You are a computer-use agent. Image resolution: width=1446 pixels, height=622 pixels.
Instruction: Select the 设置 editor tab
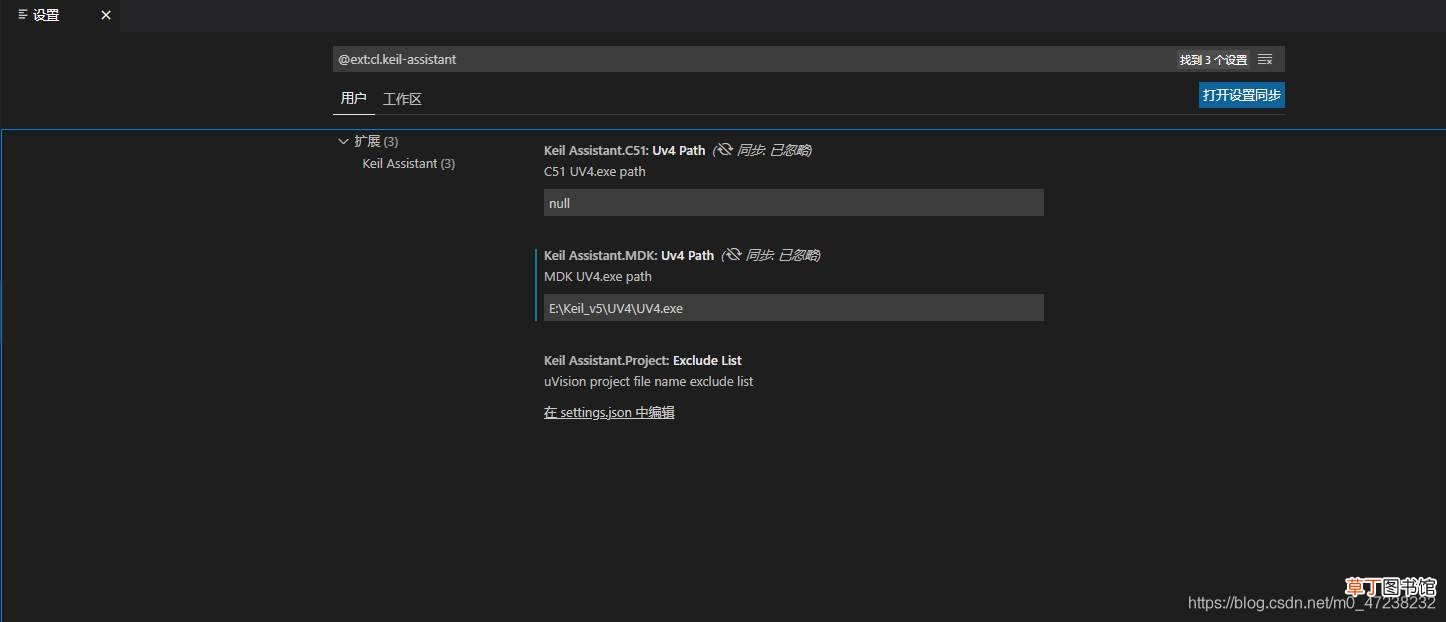point(60,15)
